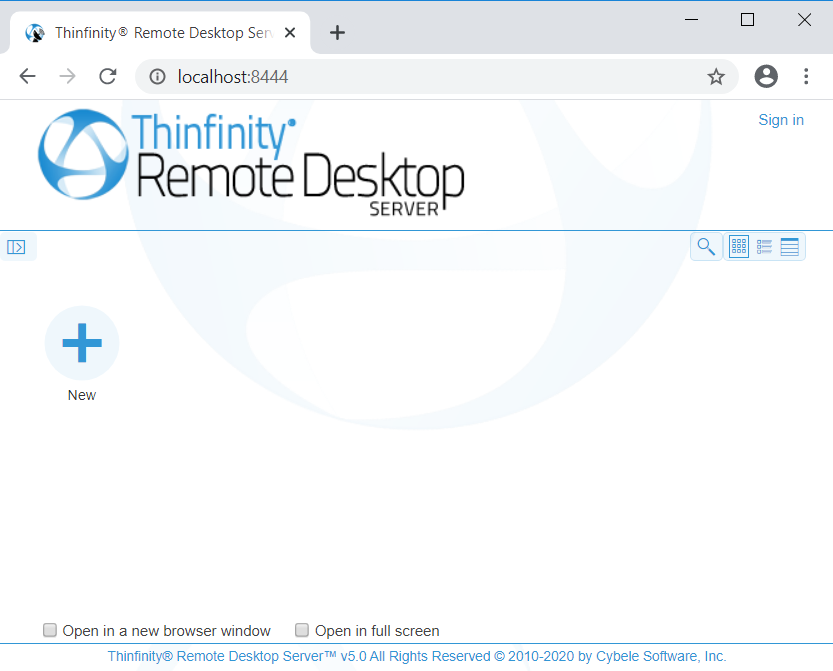Open a new browser tab
Viewport: 833px width, 671px height.
337,33
